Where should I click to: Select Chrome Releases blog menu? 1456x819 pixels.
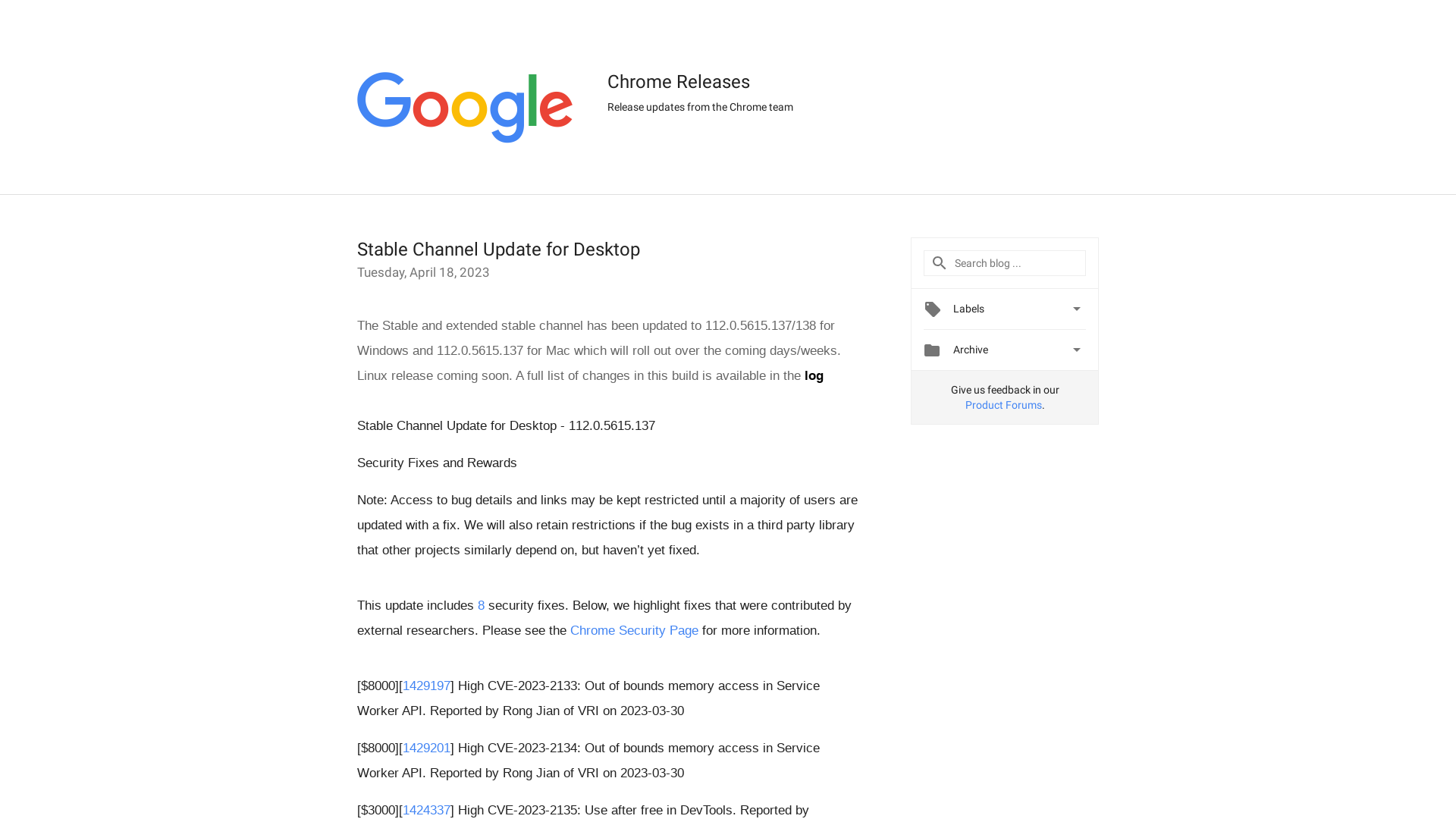679,82
